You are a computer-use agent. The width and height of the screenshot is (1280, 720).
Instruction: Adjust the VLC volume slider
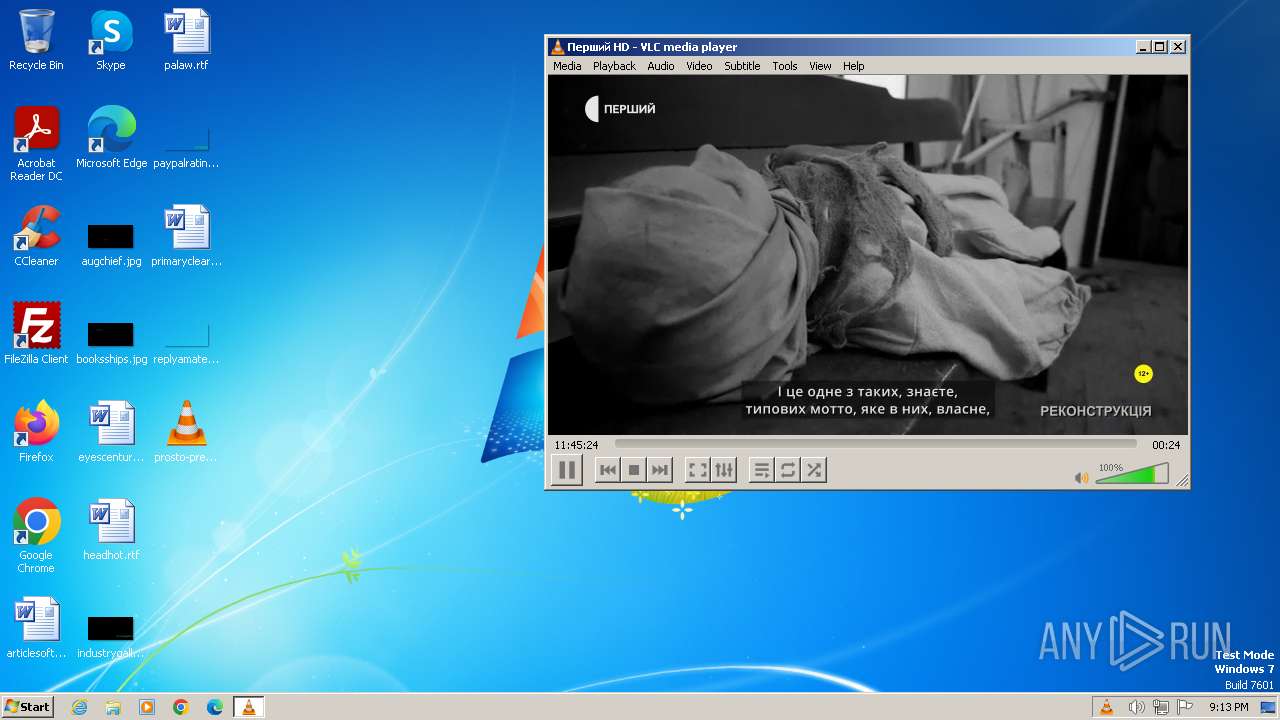point(1132,474)
